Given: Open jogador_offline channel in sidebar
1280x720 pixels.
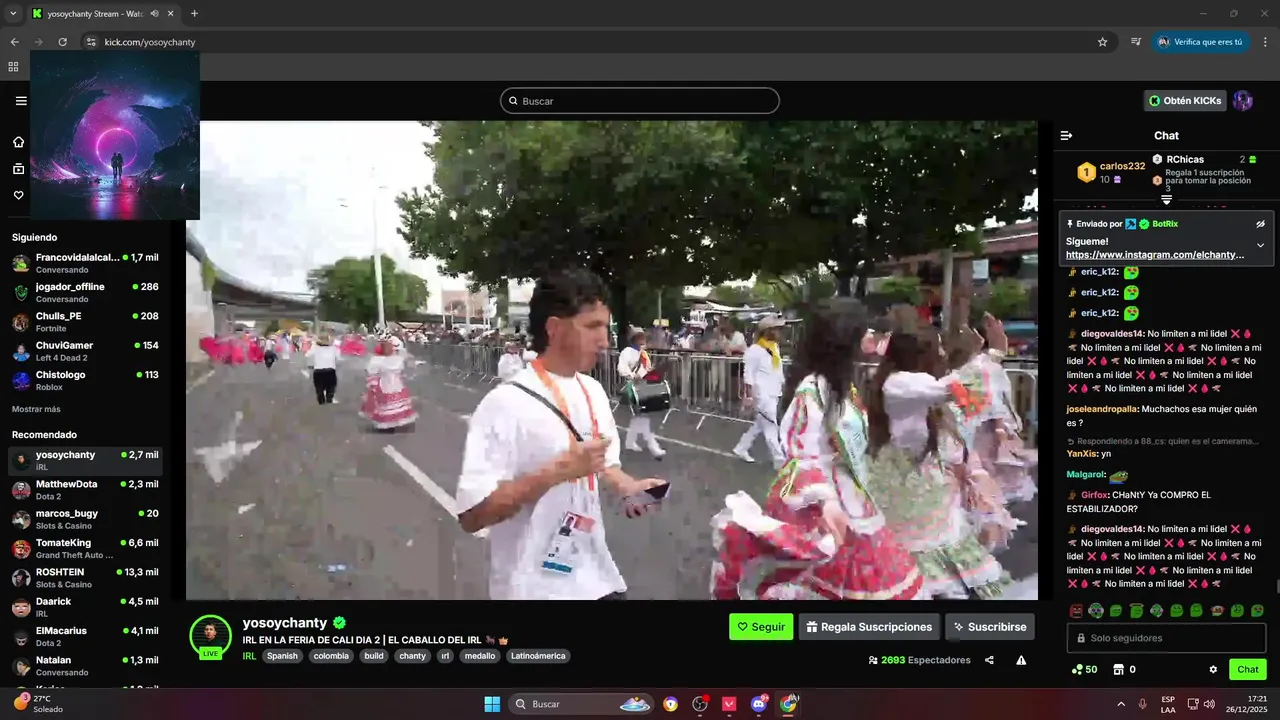Looking at the screenshot, I should coord(85,292).
